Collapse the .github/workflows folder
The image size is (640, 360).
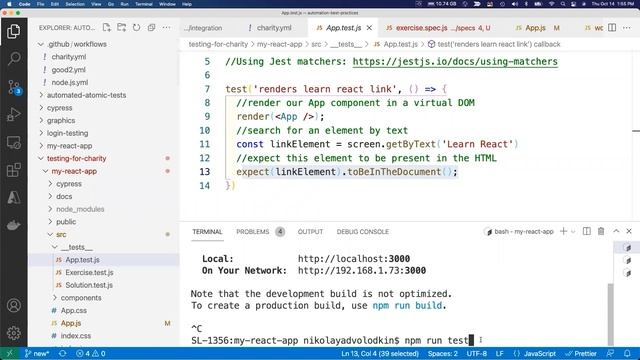104,44
